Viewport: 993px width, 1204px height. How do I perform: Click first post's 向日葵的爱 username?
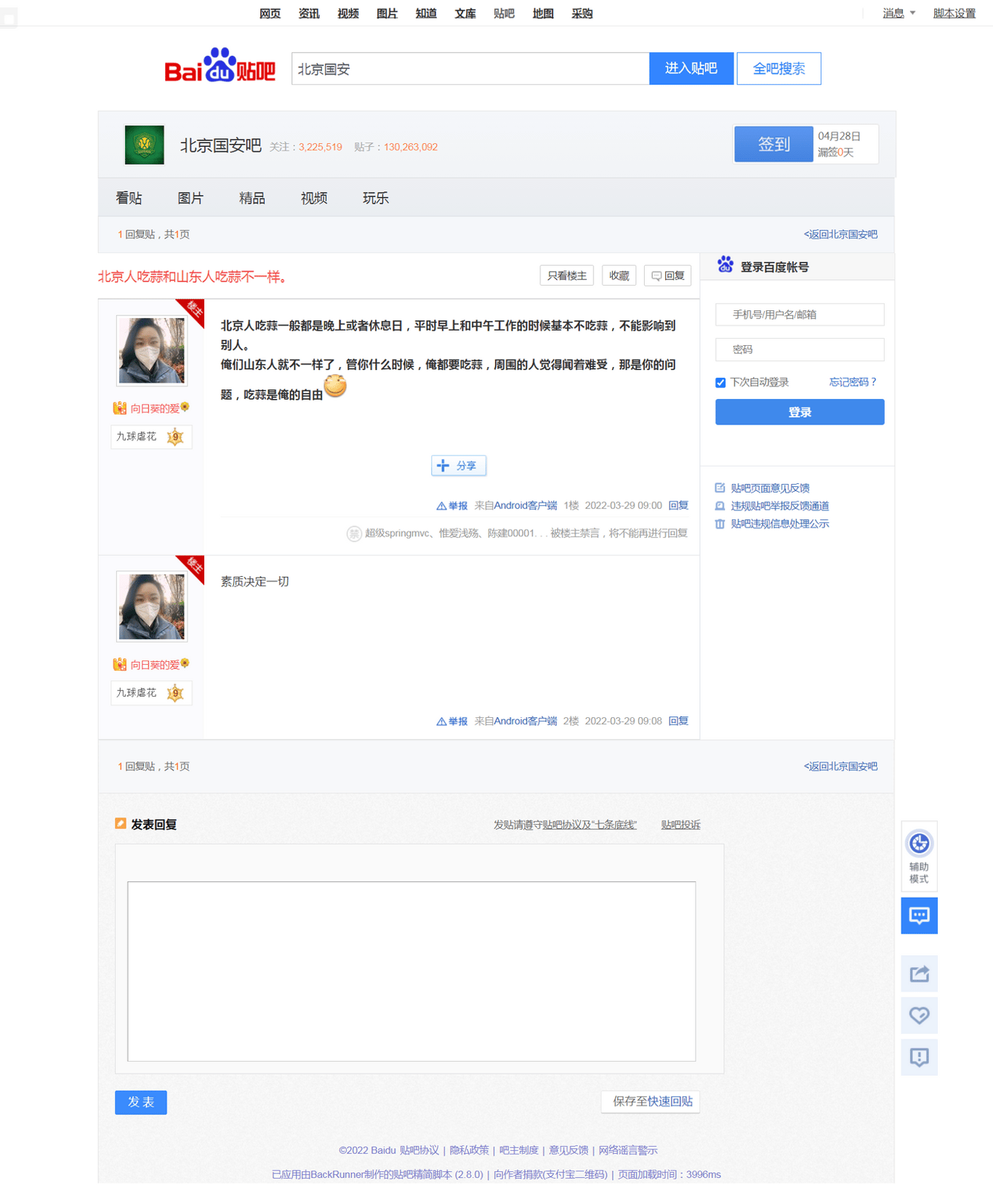coord(155,409)
